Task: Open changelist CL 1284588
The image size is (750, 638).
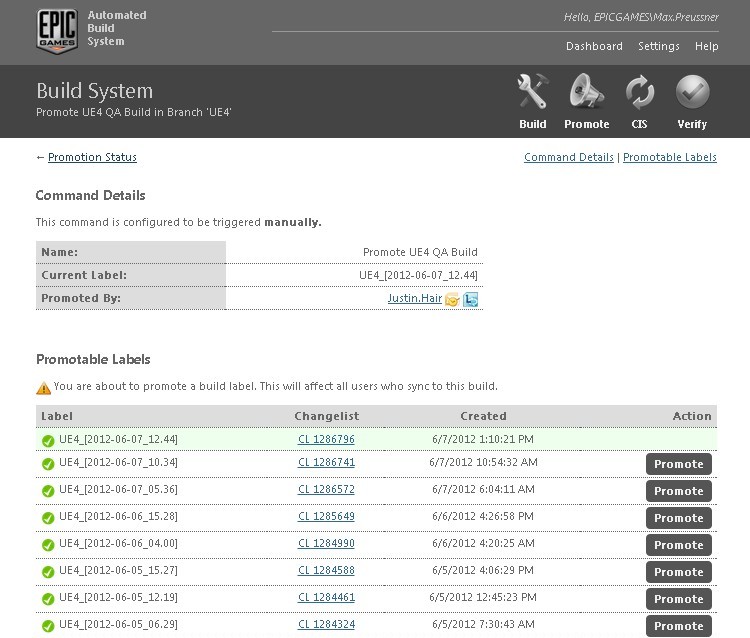Action: 326,570
